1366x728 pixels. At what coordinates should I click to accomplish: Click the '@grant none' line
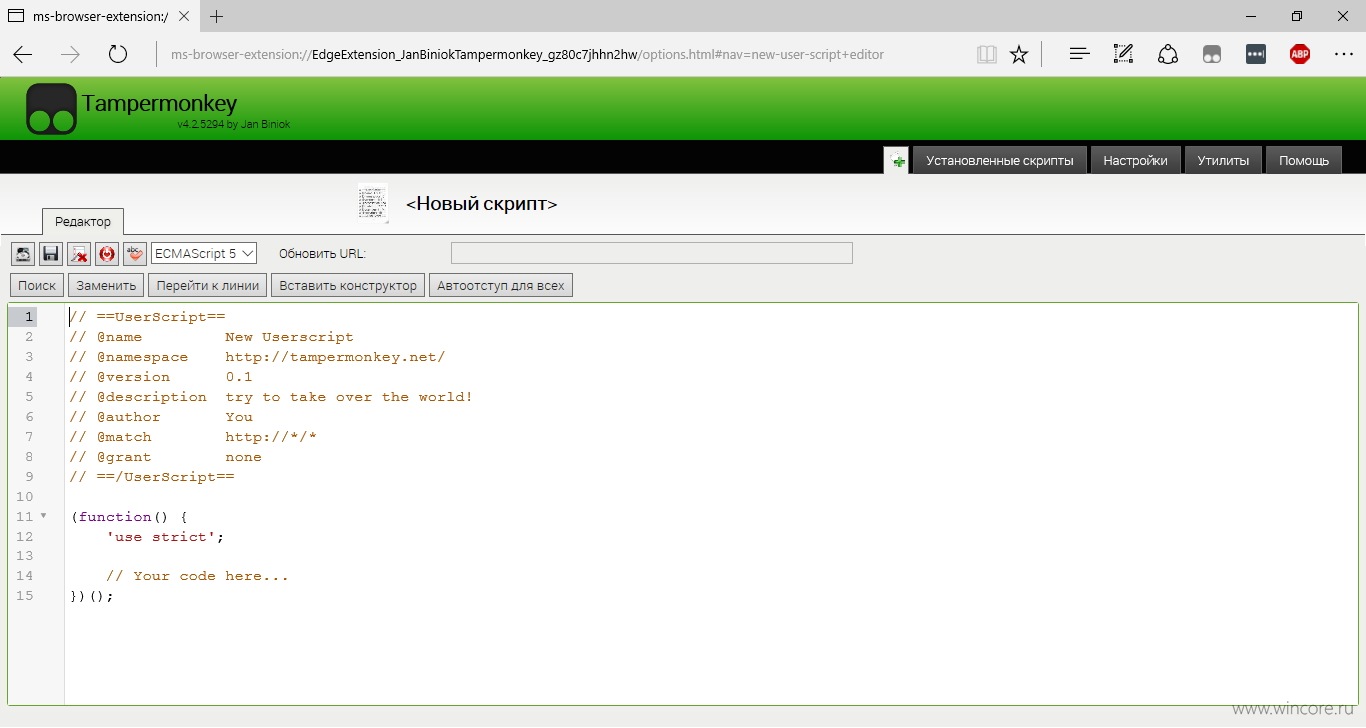pos(165,457)
